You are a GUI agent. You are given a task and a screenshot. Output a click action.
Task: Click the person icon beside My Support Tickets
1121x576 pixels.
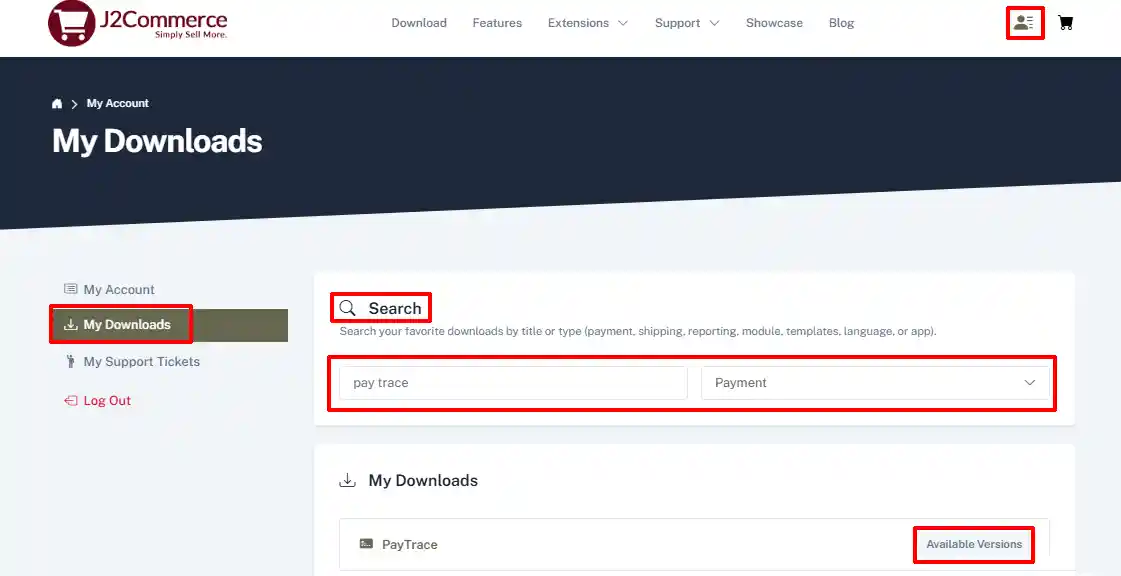click(70, 362)
